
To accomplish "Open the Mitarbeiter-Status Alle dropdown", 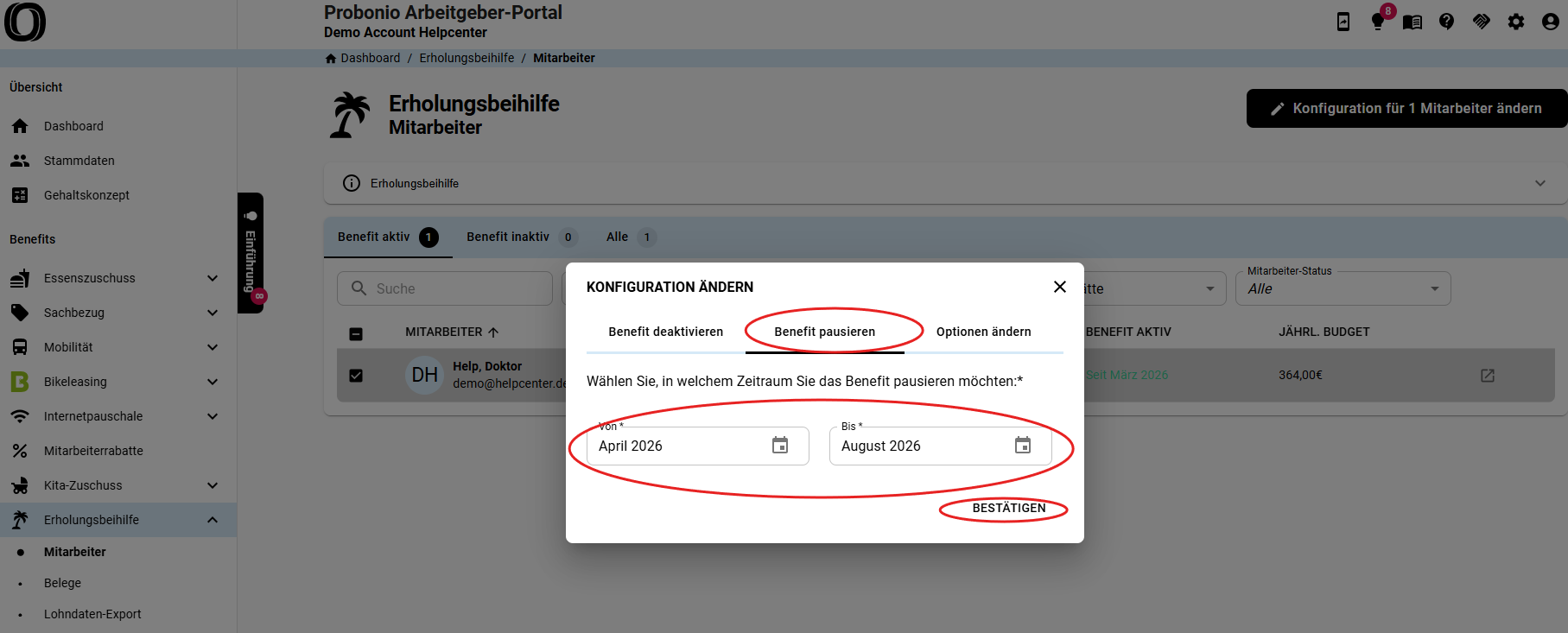I will pos(1343,288).
